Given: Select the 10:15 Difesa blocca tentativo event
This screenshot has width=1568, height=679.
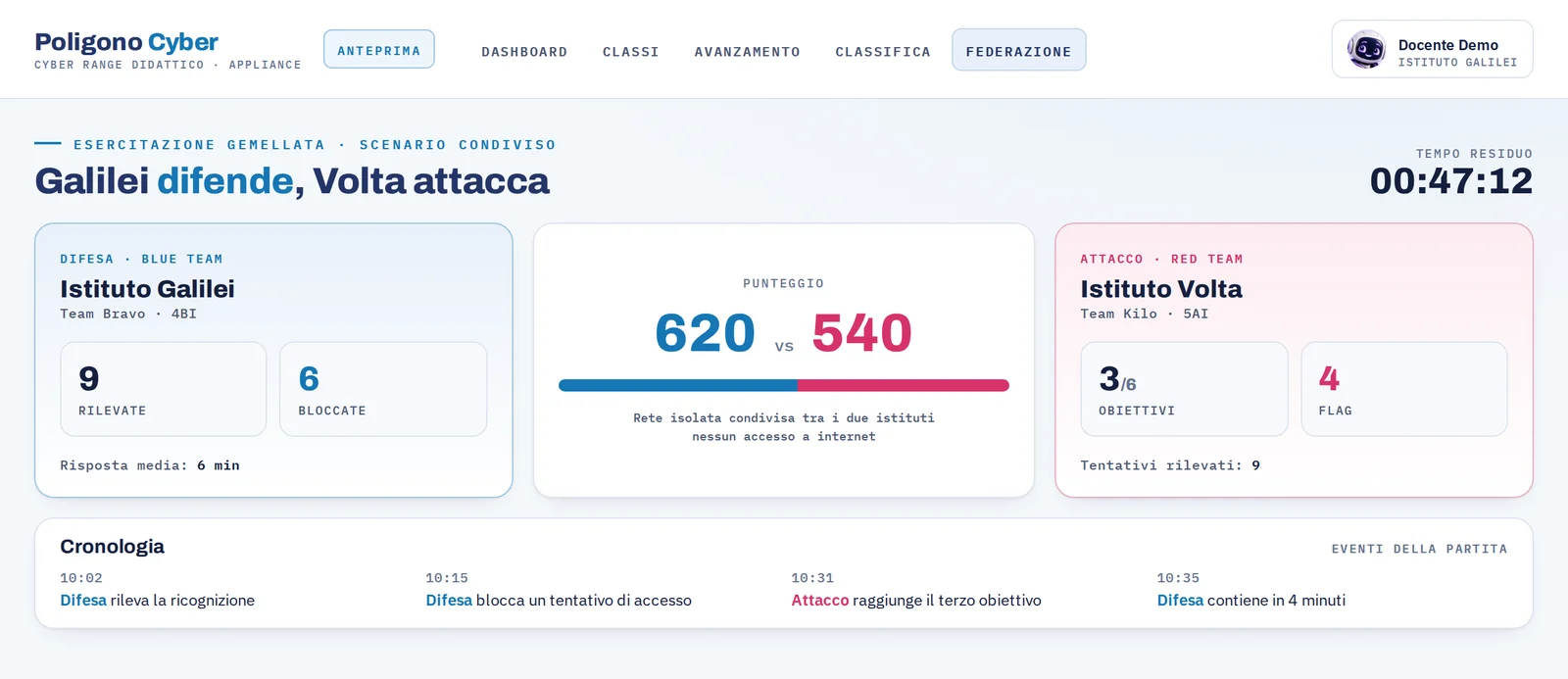Looking at the screenshot, I should pos(559,590).
